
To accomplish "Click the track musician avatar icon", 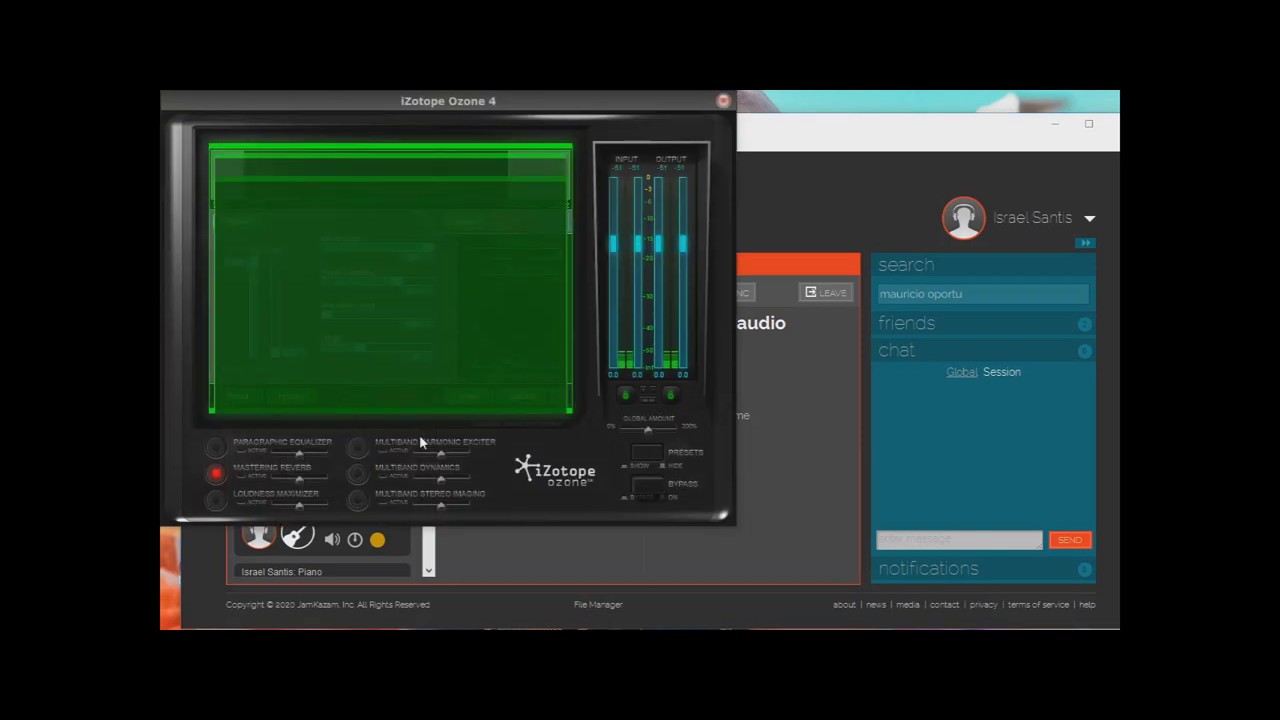I will (x=258, y=536).
